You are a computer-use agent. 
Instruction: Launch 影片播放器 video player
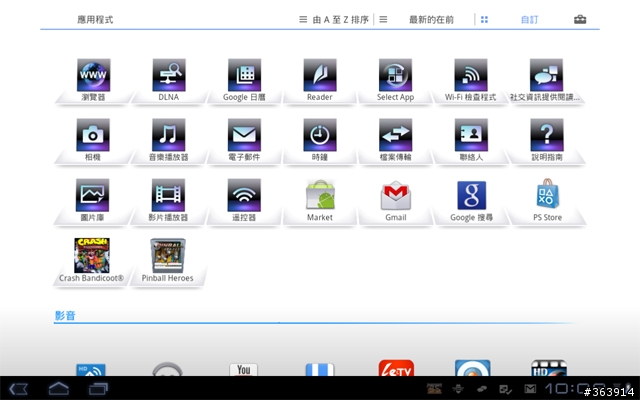pyautogui.click(x=168, y=200)
